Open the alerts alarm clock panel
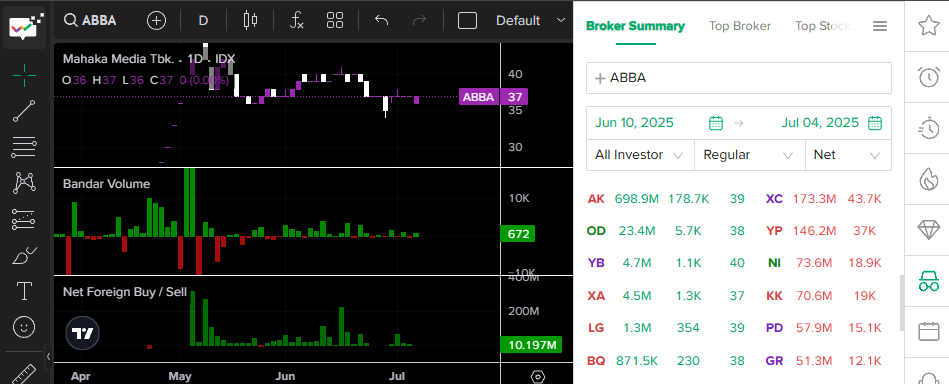This screenshot has width=949, height=384. click(x=928, y=77)
